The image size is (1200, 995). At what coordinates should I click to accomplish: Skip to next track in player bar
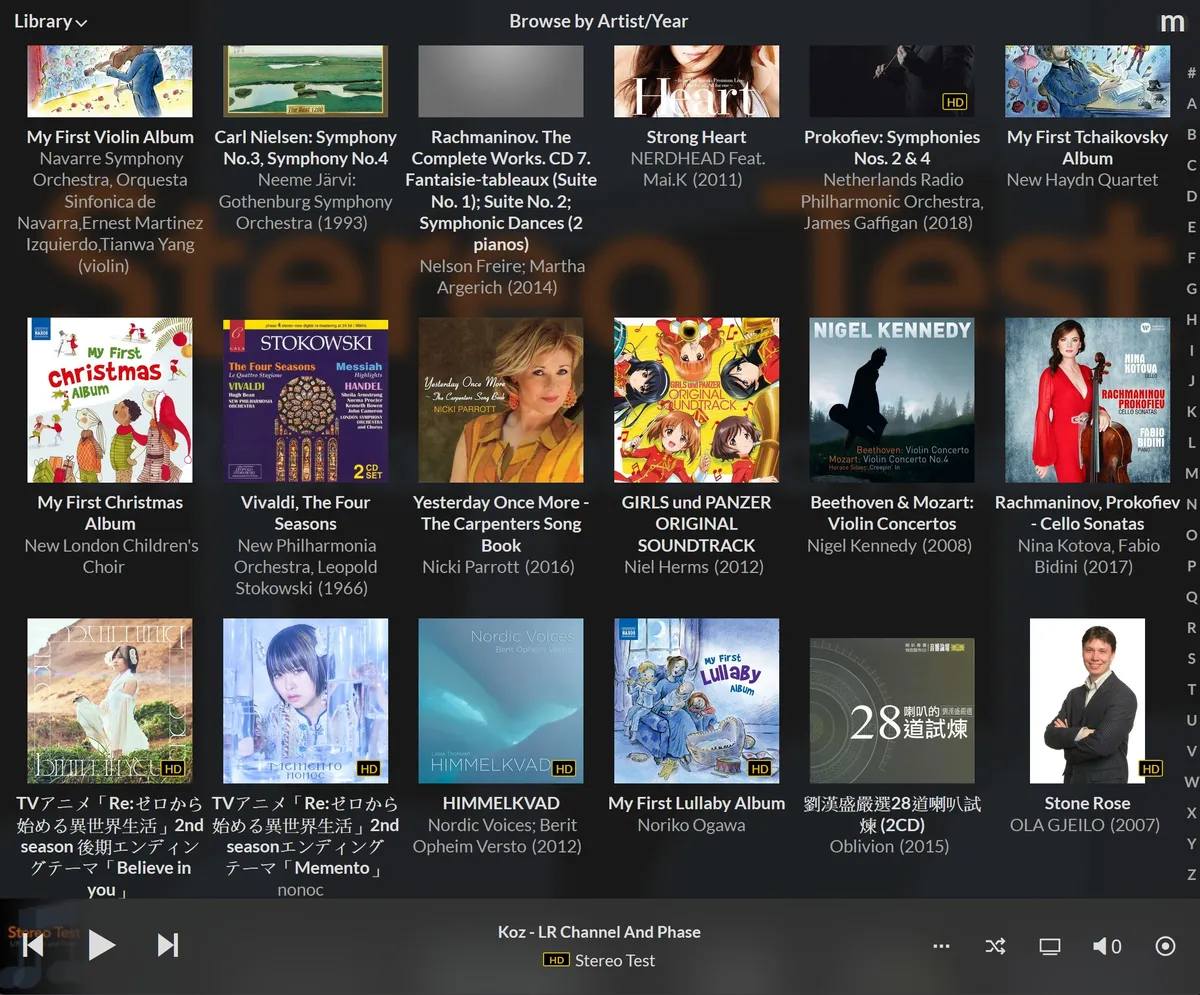pos(168,945)
